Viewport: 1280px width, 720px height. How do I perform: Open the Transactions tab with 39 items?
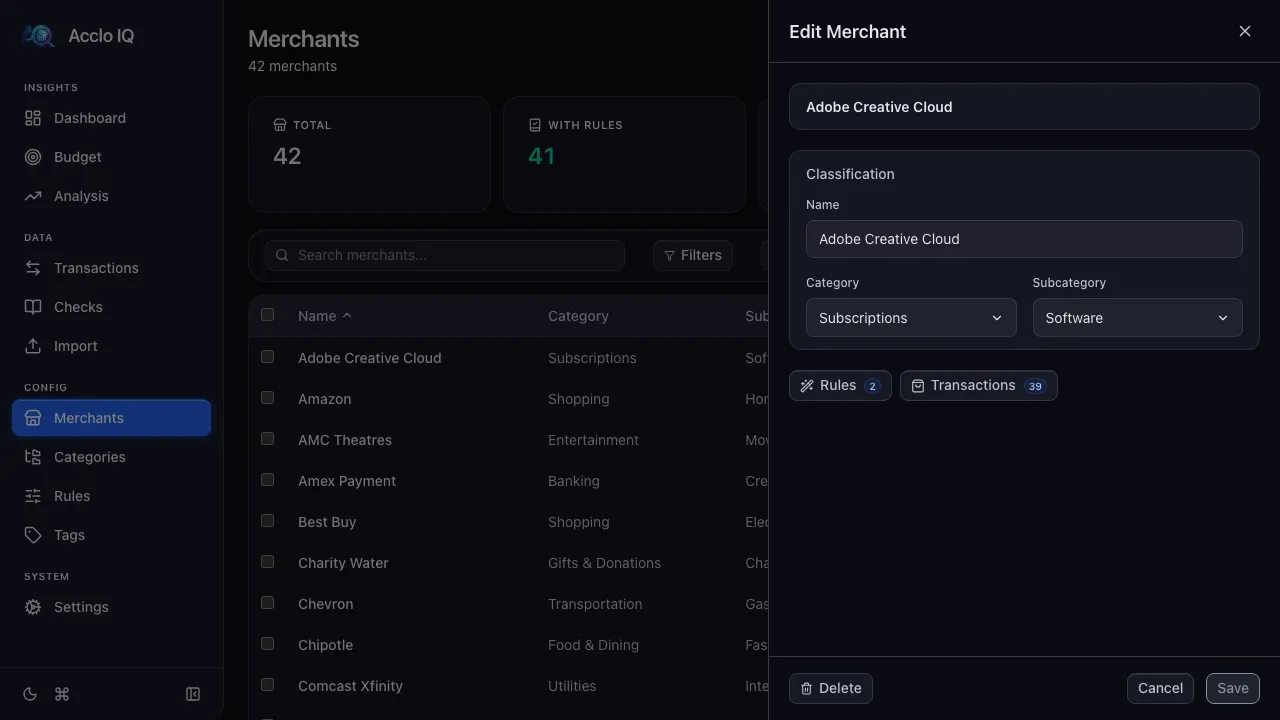tap(979, 386)
